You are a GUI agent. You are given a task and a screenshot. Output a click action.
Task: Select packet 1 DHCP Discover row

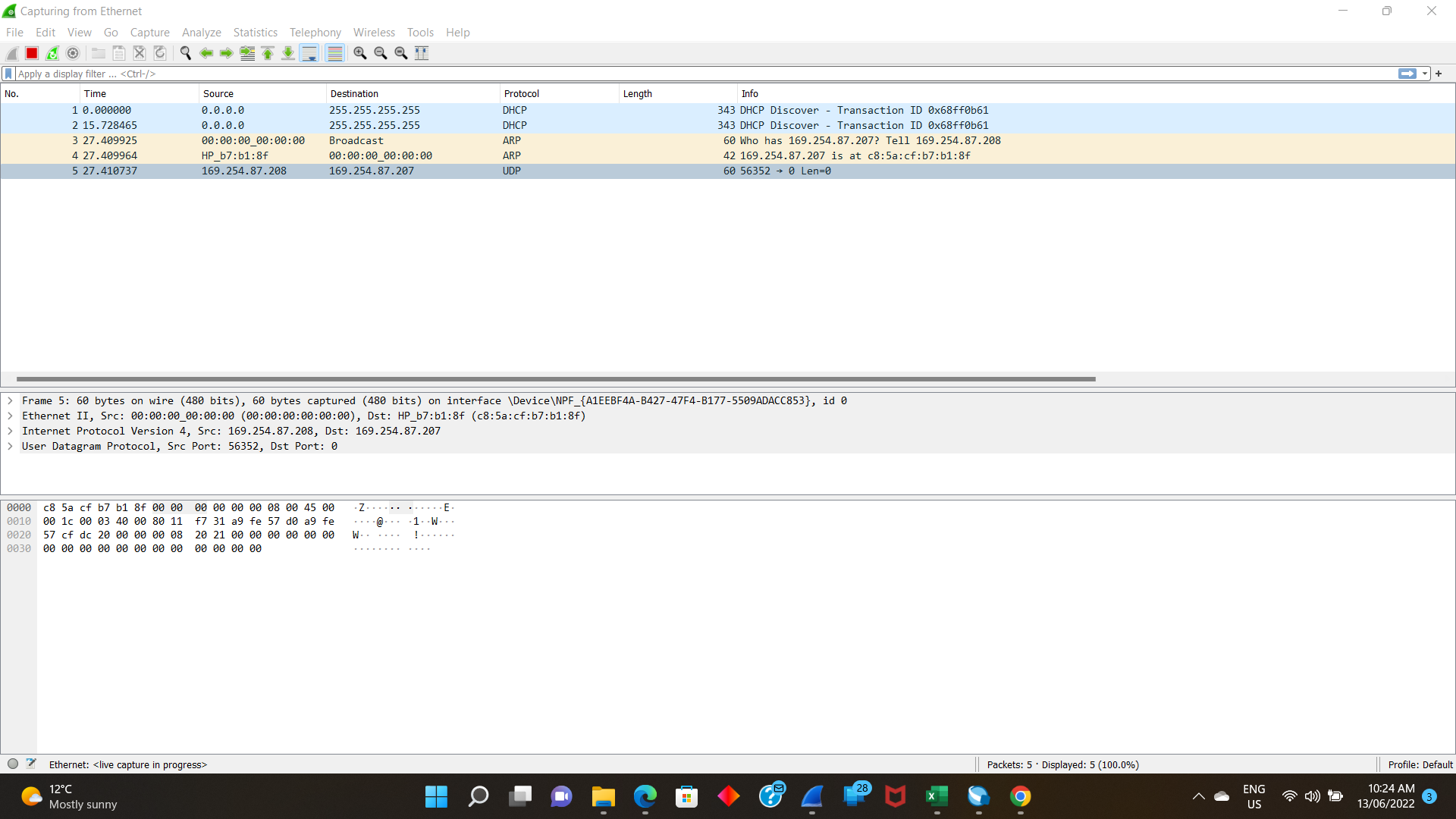[x=728, y=110]
